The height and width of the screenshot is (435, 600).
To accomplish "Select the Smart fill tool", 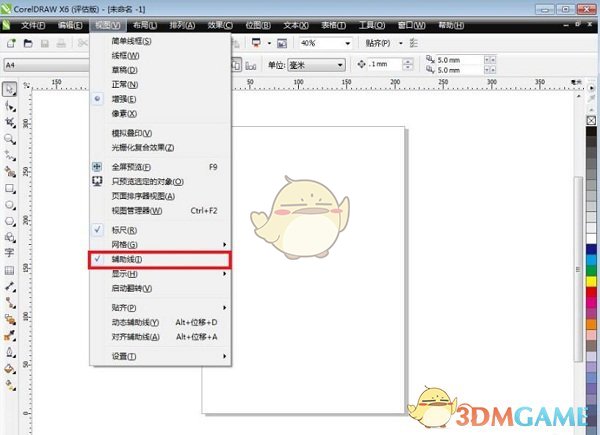I will (x=10, y=172).
